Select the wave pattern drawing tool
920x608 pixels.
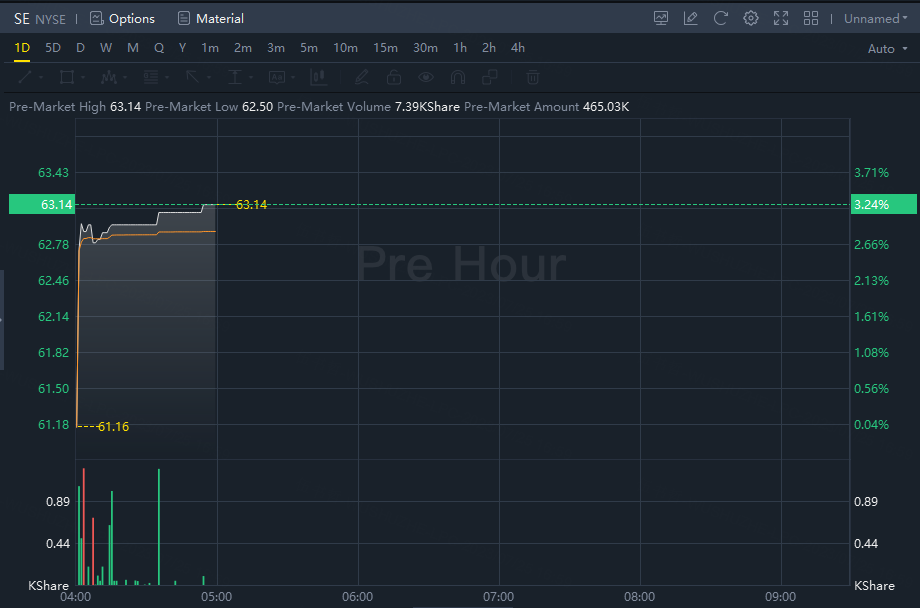(x=109, y=77)
